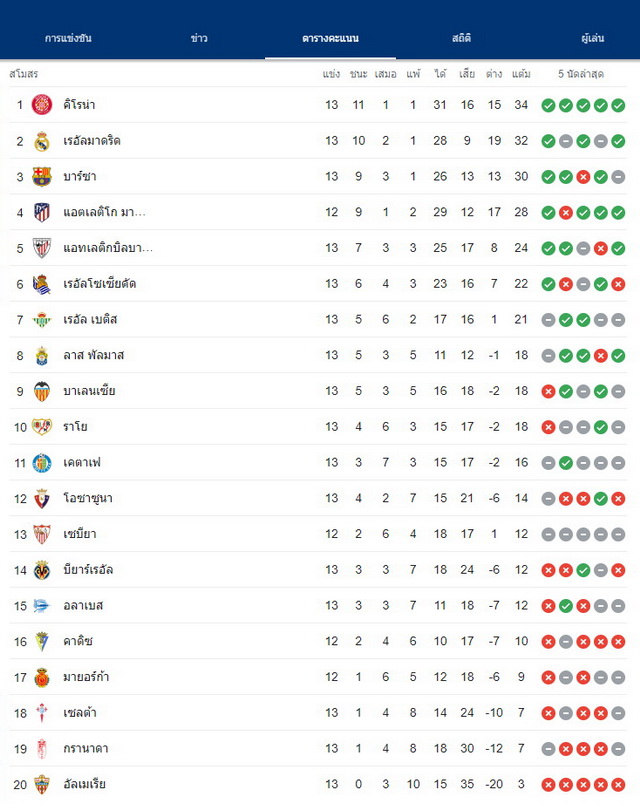
Task: Open the เรอัลมาดริด team link
Action: pyautogui.click(x=92, y=140)
